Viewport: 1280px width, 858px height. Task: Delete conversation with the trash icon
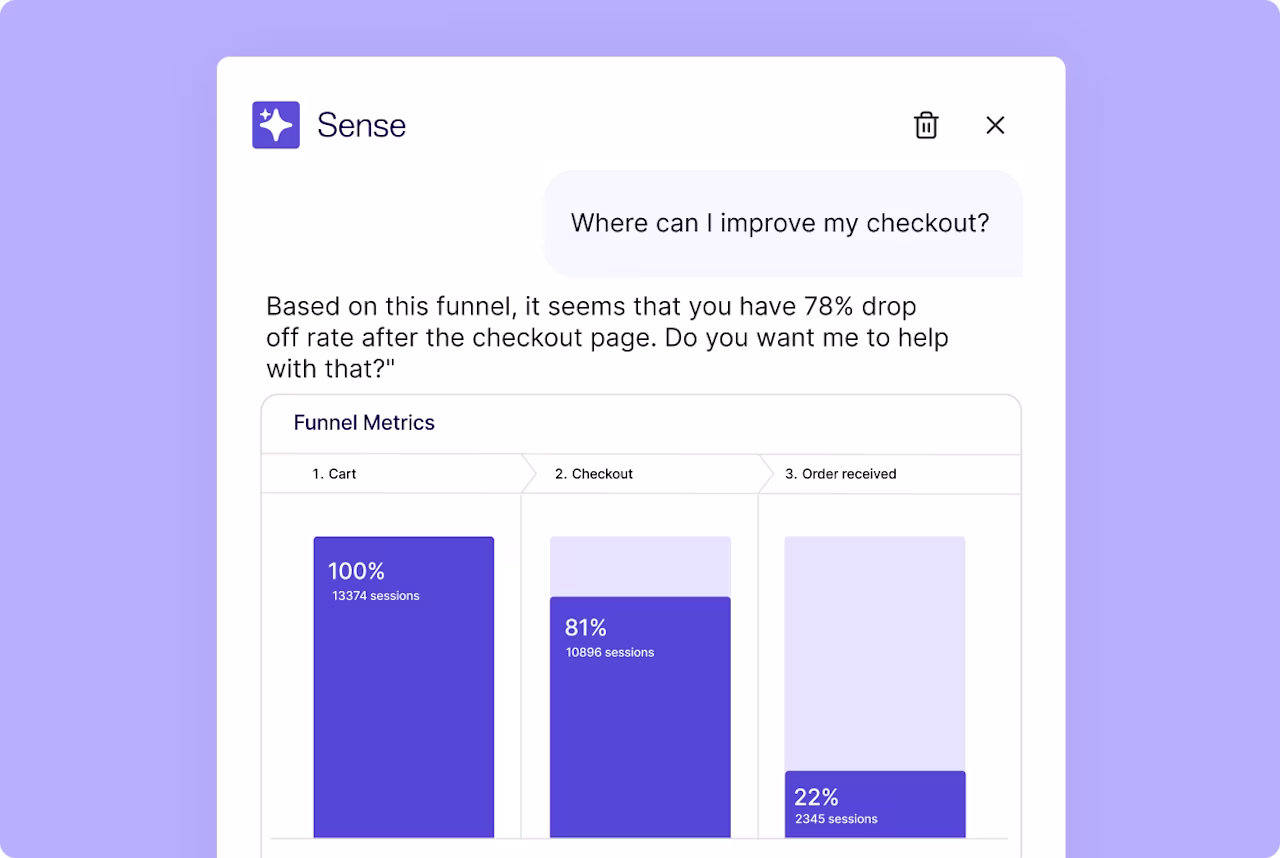point(926,125)
